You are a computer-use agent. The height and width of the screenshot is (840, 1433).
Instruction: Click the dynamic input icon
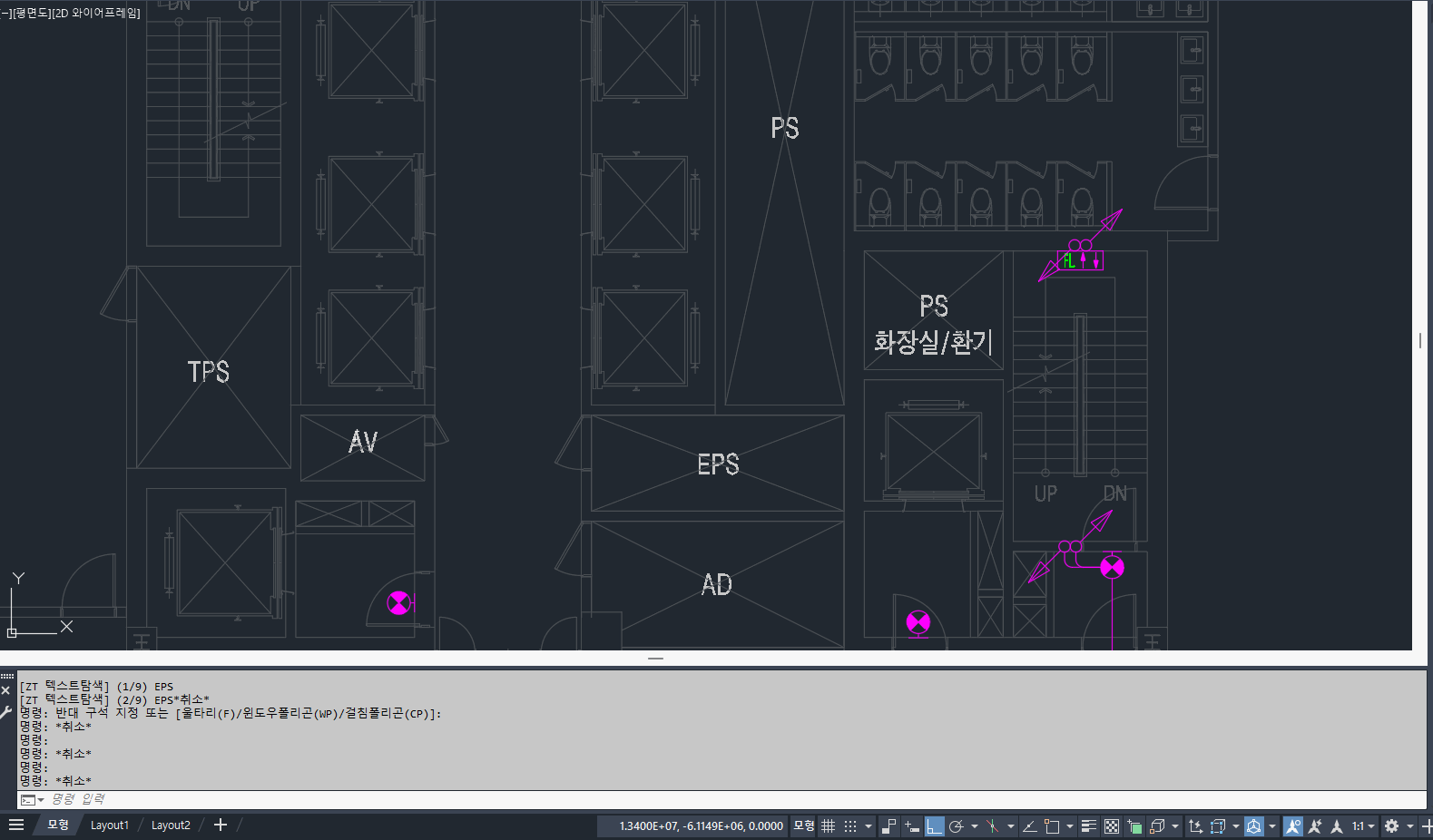(x=912, y=826)
